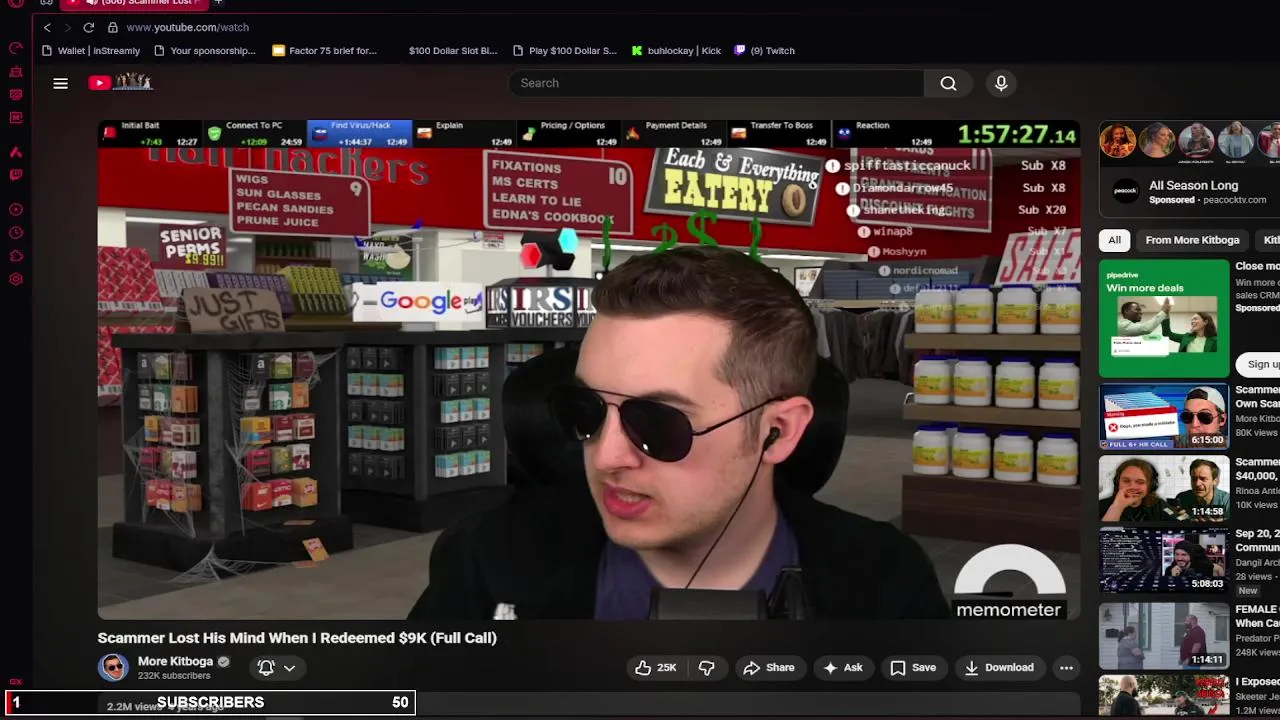
Task: Open the Aria AI sidebar icon
Action: point(16,152)
